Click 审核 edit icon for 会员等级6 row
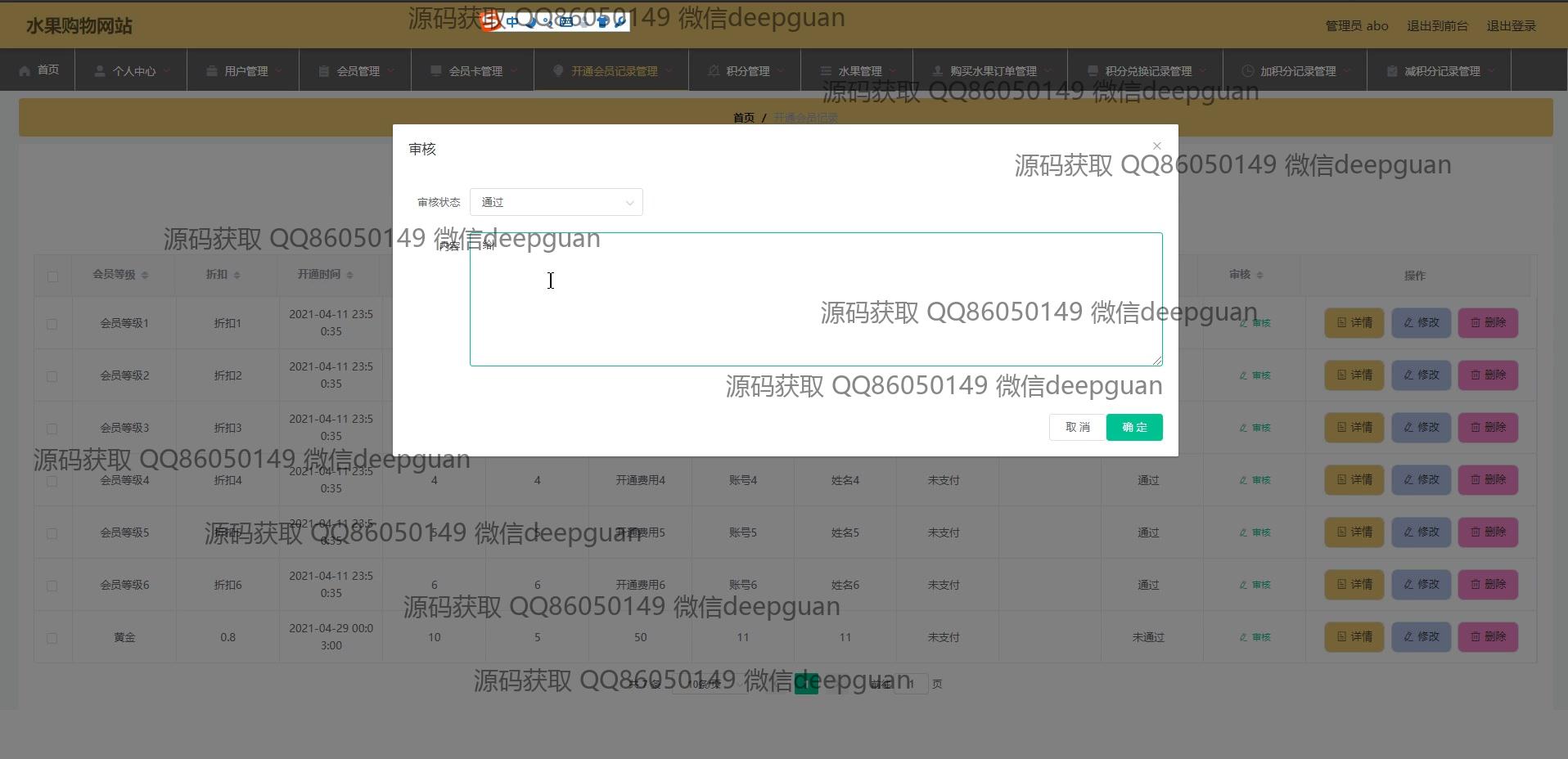 (x=1244, y=585)
